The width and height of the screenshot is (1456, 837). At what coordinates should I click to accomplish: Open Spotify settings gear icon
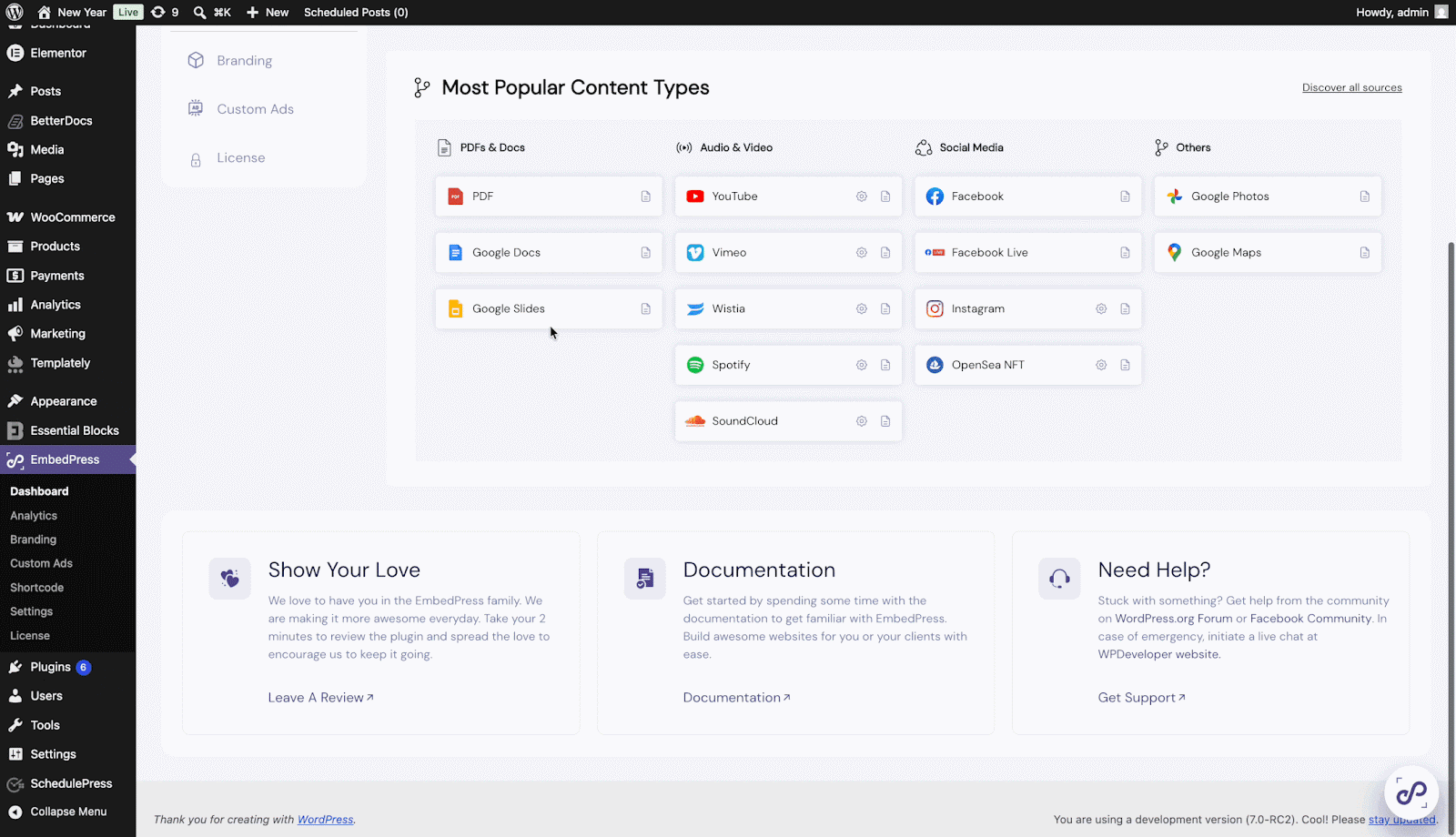pos(861,366)
